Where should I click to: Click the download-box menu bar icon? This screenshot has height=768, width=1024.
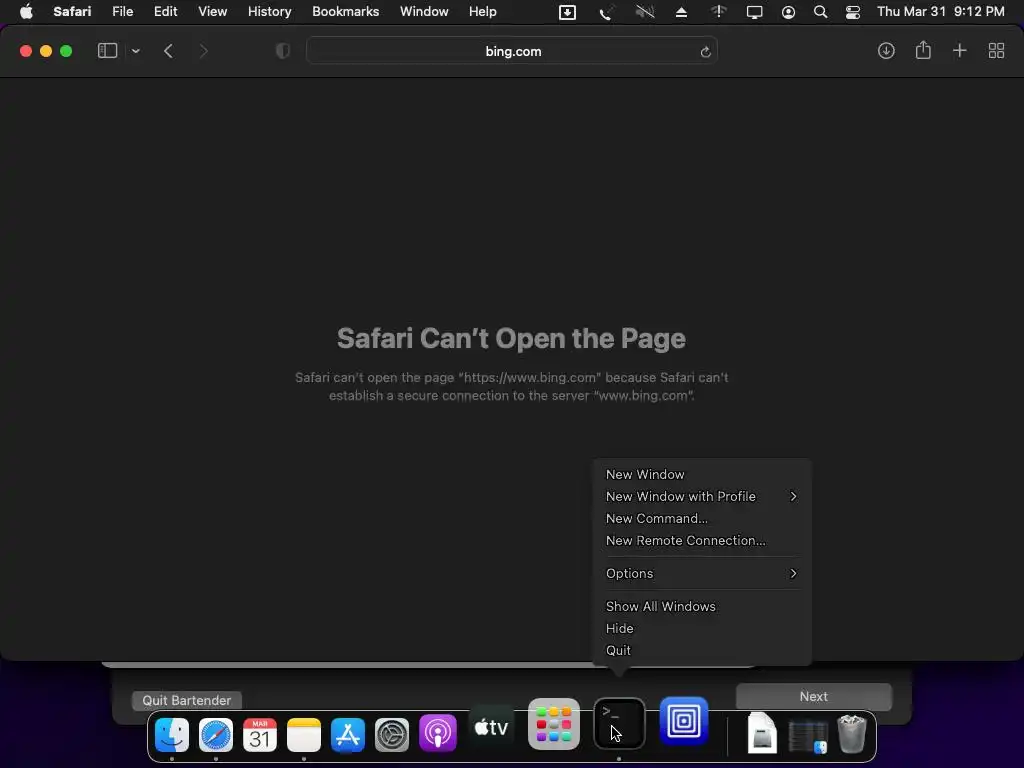click(x=568, y=12)
